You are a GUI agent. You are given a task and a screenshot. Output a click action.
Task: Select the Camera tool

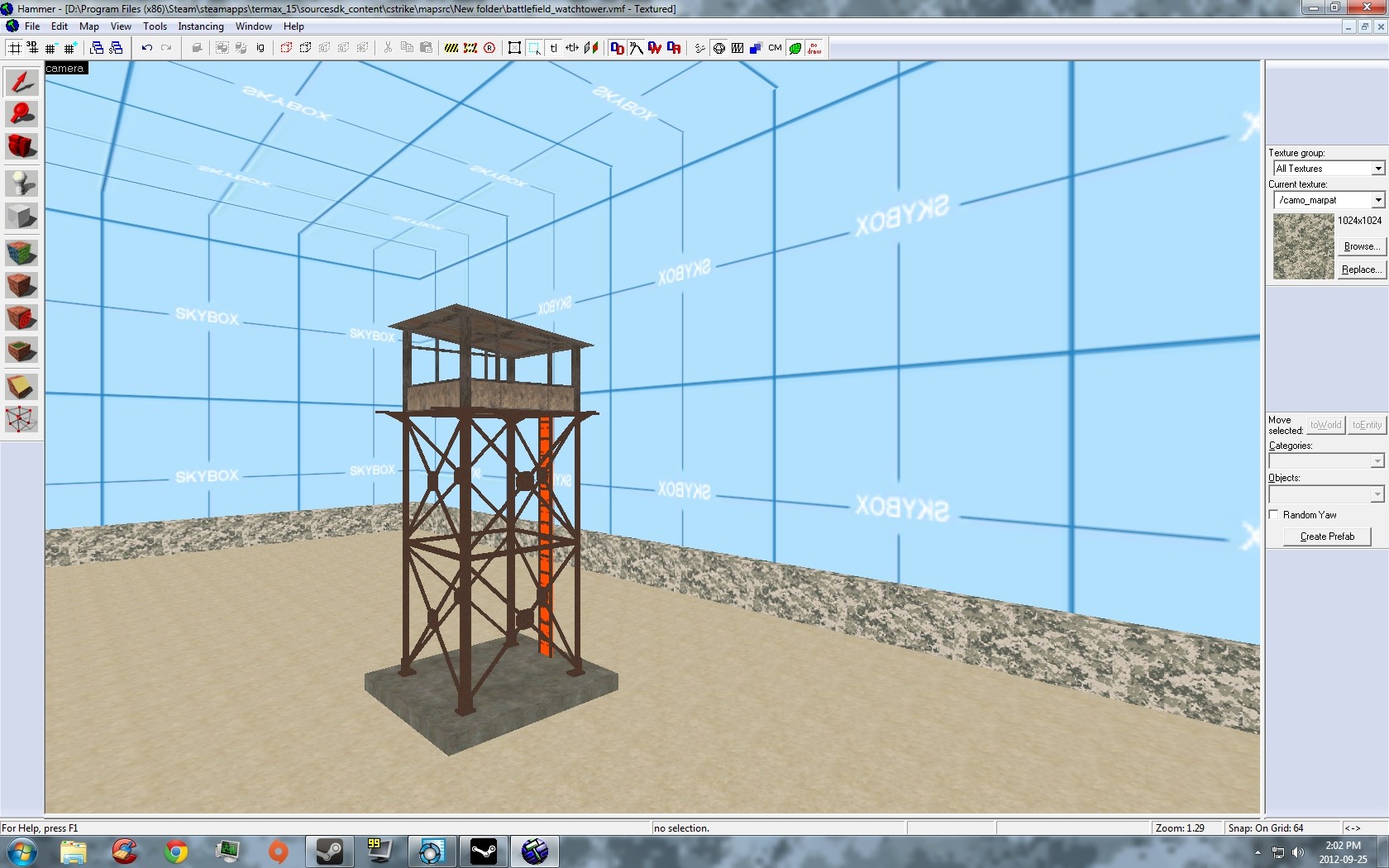[21, 146]
